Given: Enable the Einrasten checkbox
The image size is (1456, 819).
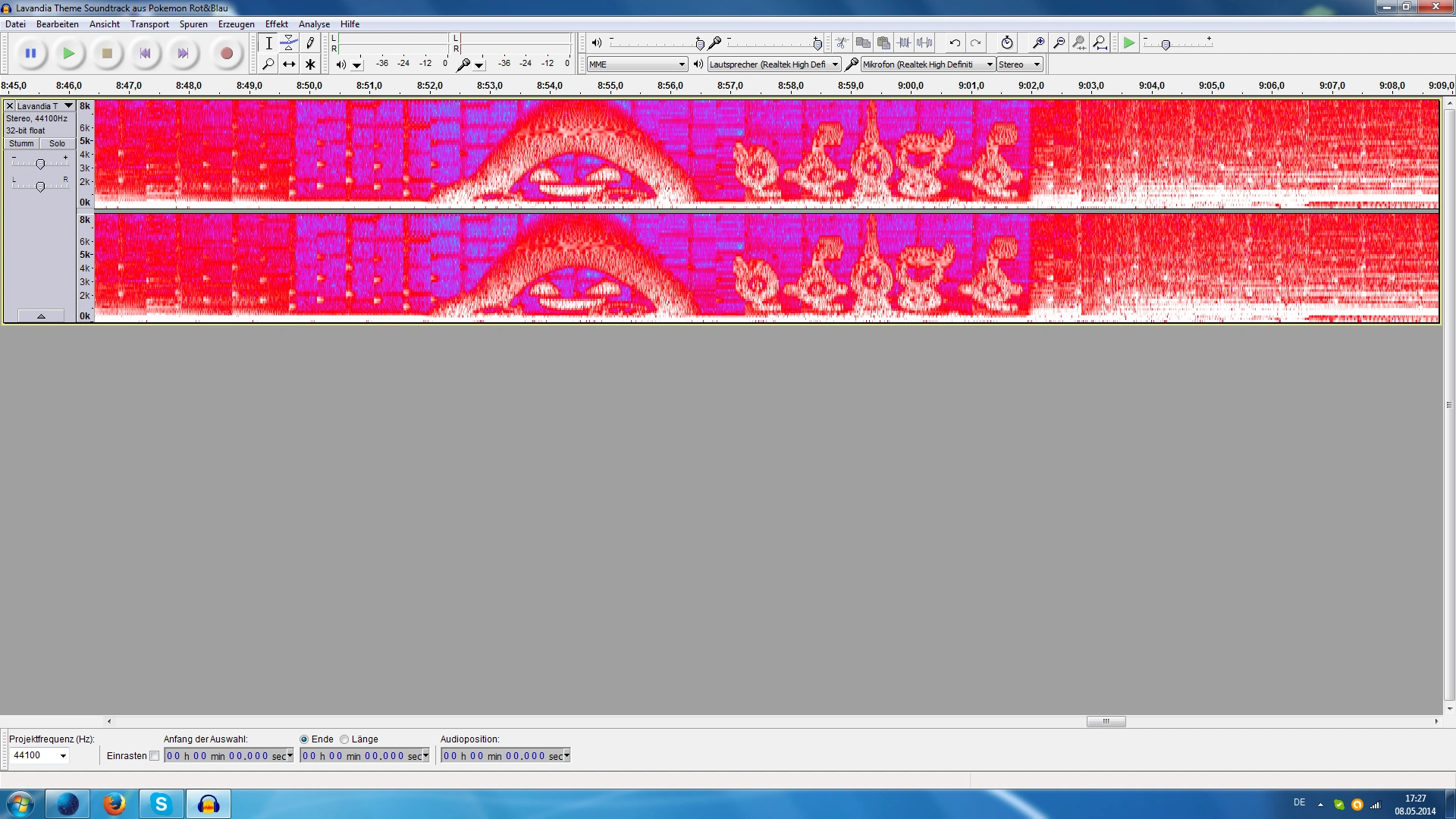Looking at the screenshot, I should tap(155, 756).
